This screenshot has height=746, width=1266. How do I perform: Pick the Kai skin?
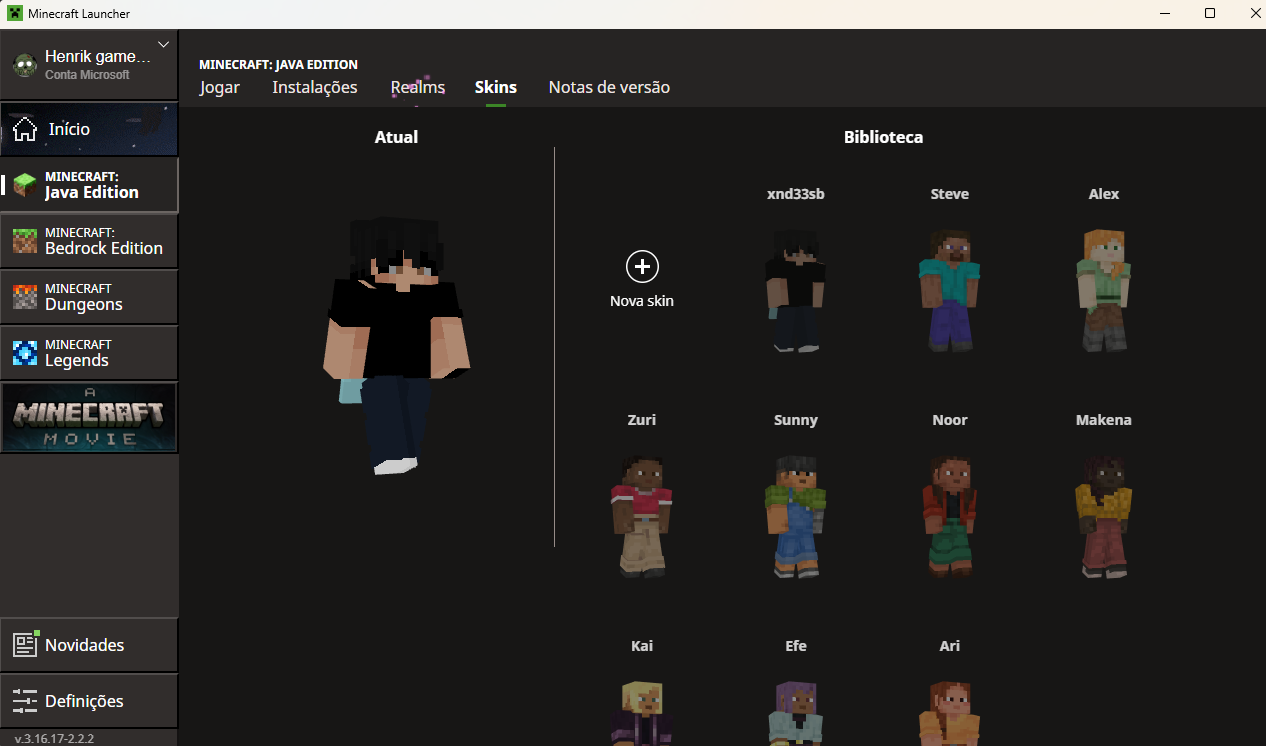642,713
